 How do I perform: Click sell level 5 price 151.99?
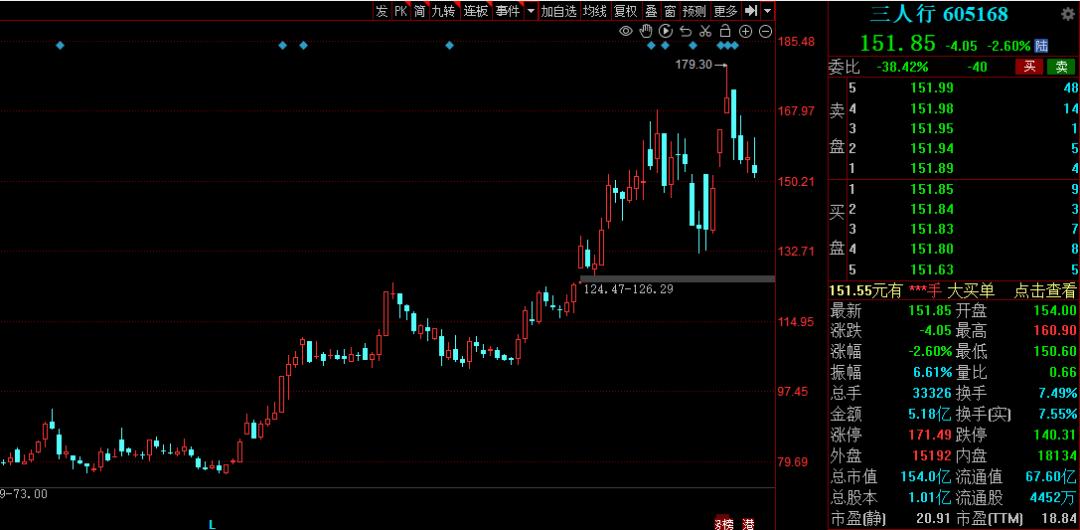(931, 88)
